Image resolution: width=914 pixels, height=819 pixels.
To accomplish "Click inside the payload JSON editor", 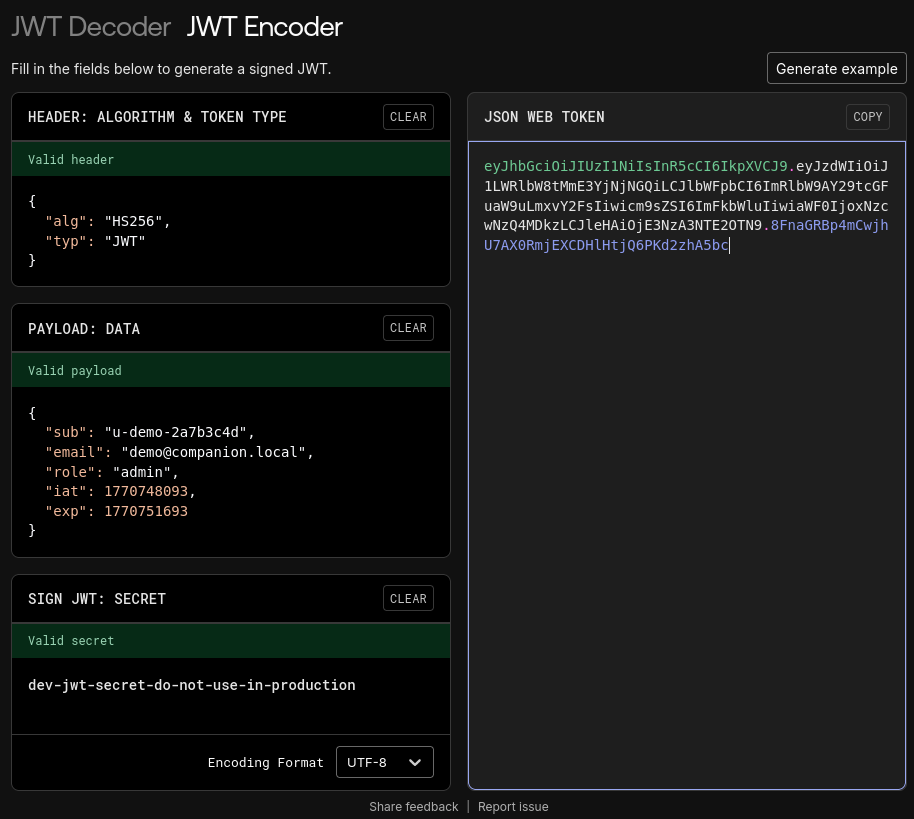I will (231, 472).
